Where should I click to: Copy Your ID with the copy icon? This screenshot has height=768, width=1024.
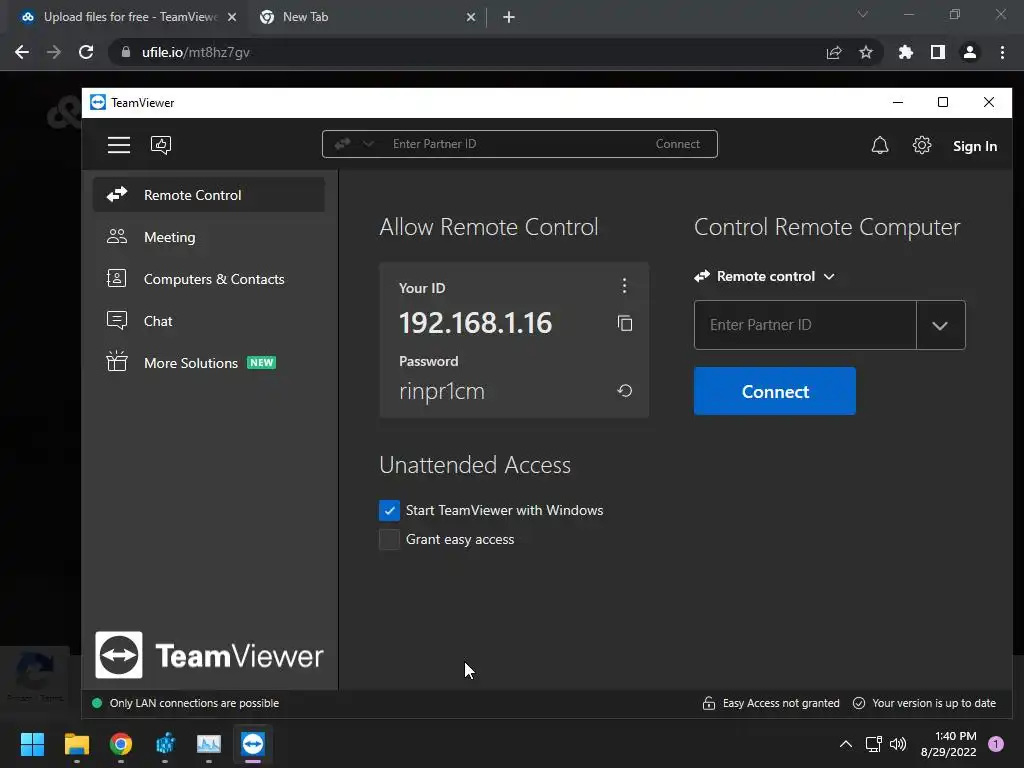624,323
